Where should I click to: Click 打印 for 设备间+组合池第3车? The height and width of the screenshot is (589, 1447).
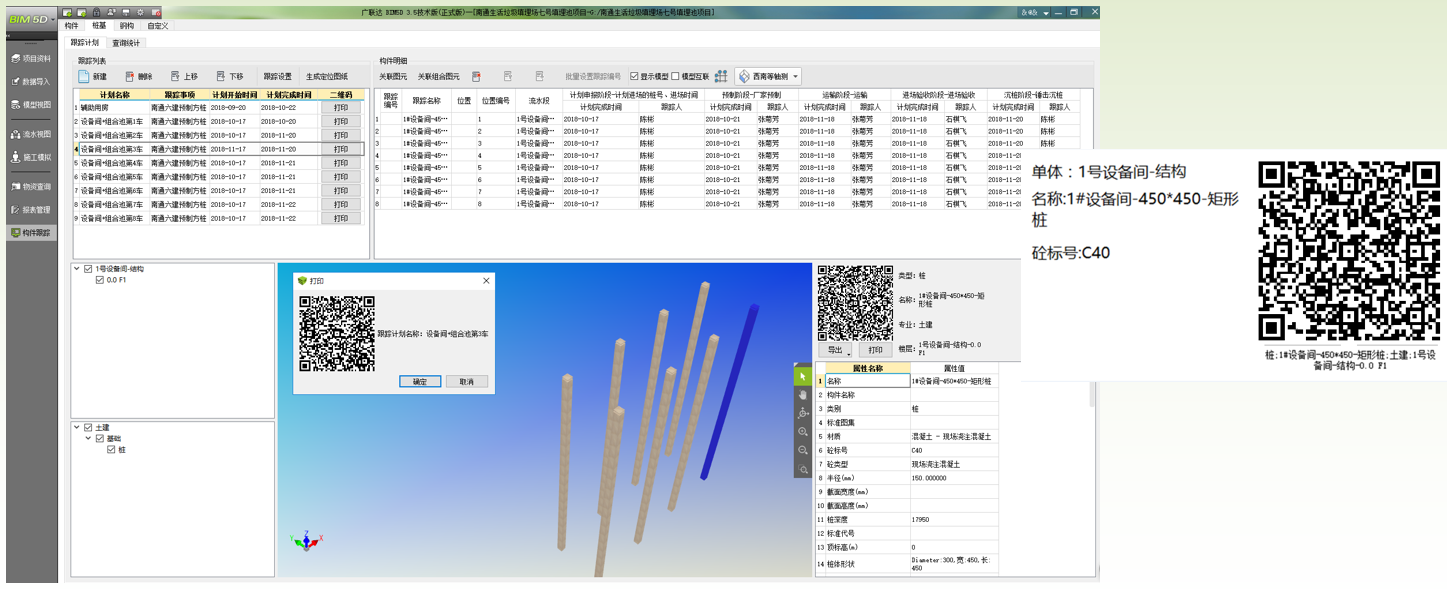coord(341,149)
